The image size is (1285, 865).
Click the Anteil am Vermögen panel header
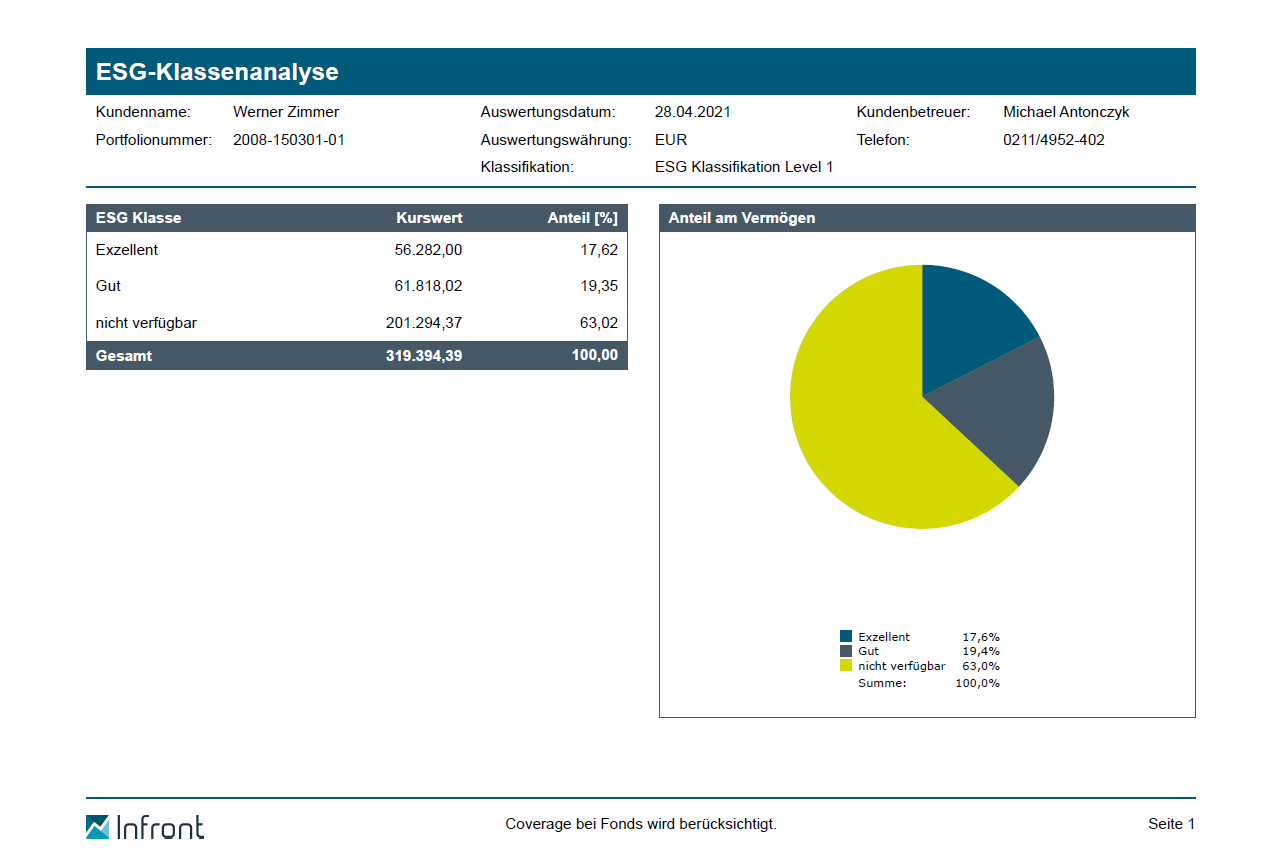tap(741, 218)
